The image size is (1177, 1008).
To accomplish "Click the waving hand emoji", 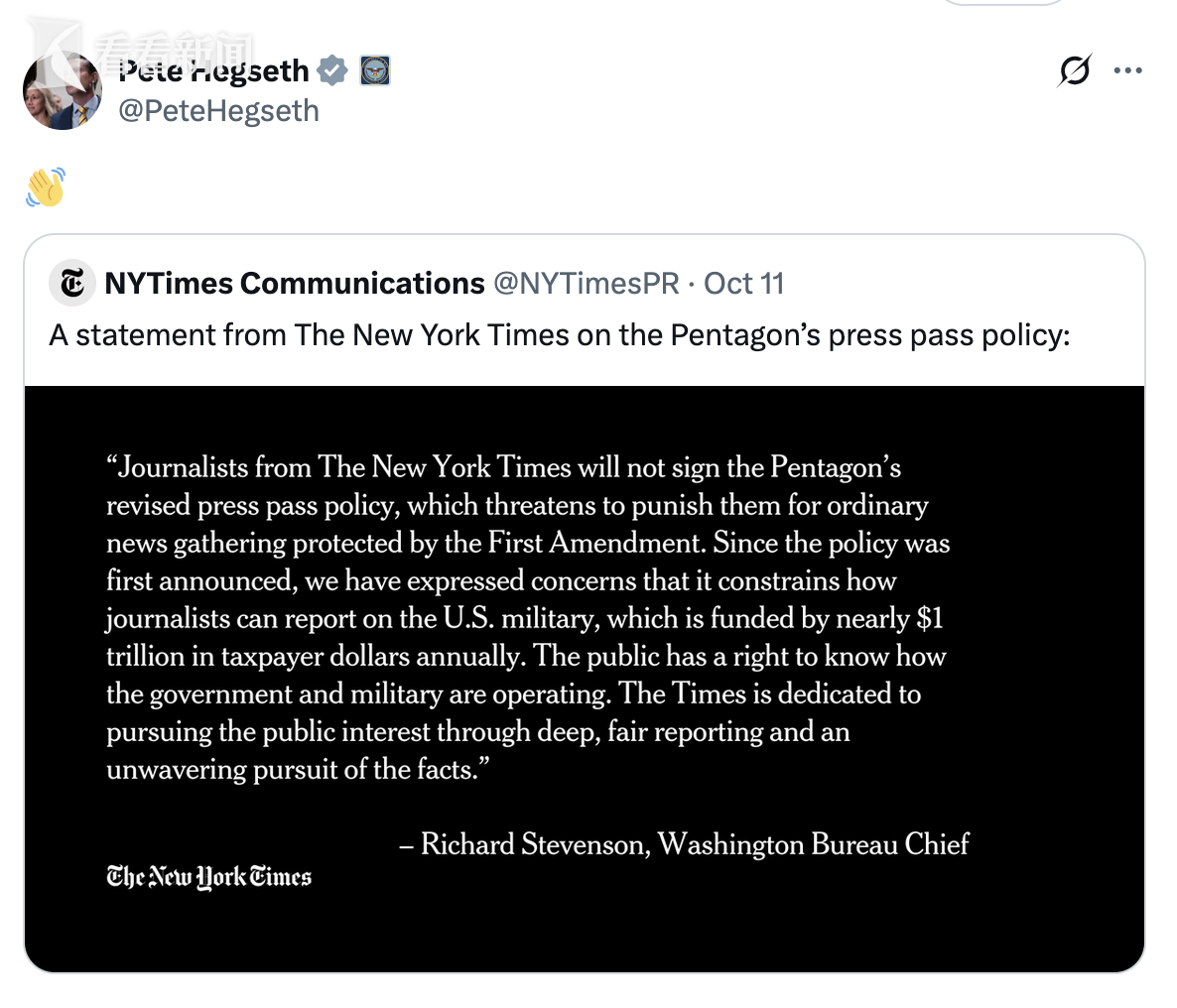I will [46, 187].
